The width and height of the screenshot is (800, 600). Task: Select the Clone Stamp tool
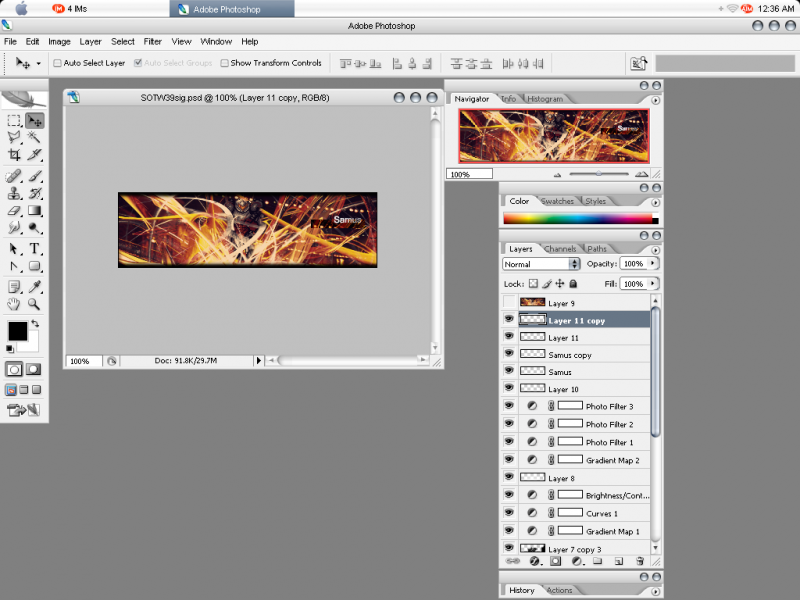14,193
